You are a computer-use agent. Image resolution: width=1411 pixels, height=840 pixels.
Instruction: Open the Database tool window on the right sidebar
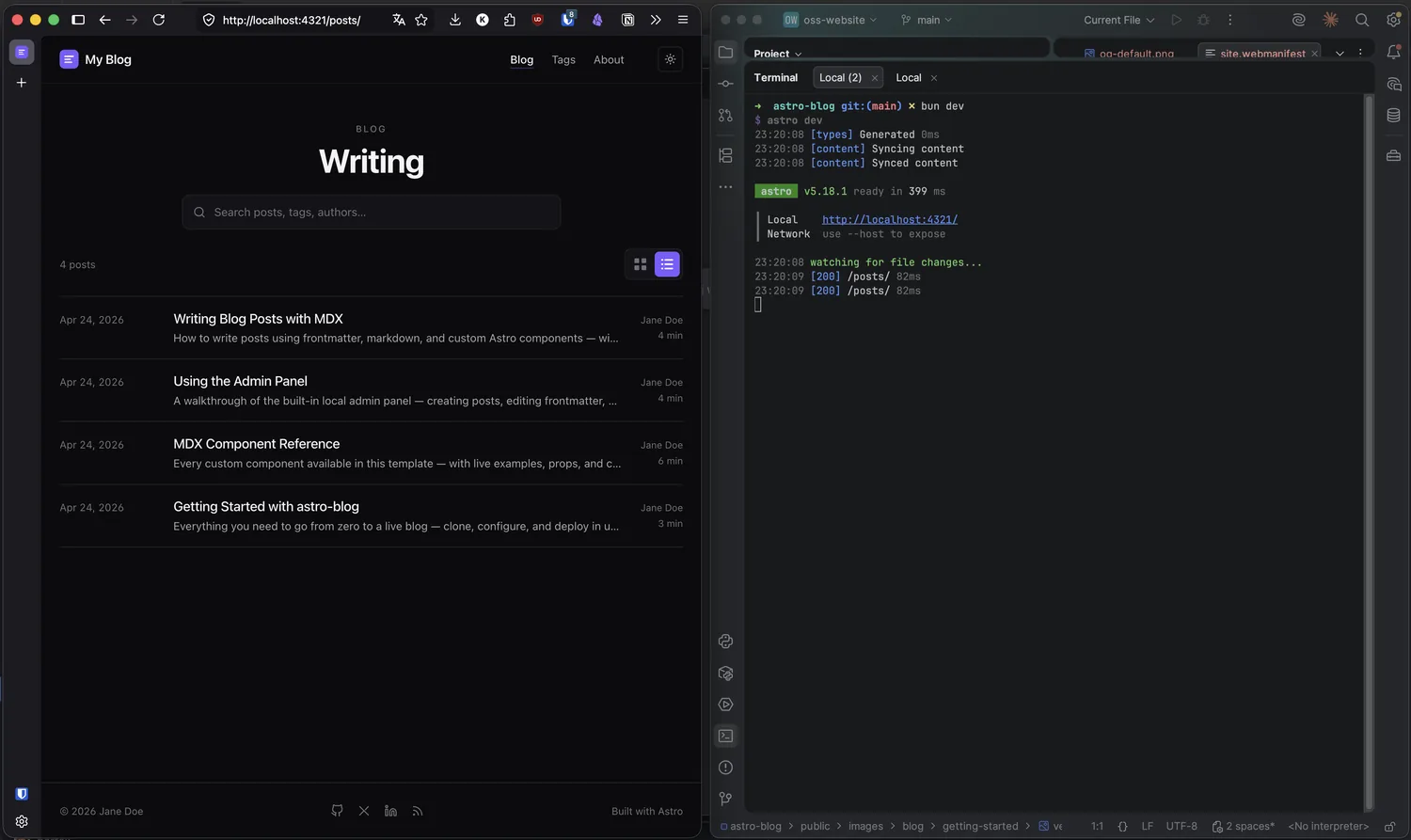pyautogui.click(x=1393, y=115)
